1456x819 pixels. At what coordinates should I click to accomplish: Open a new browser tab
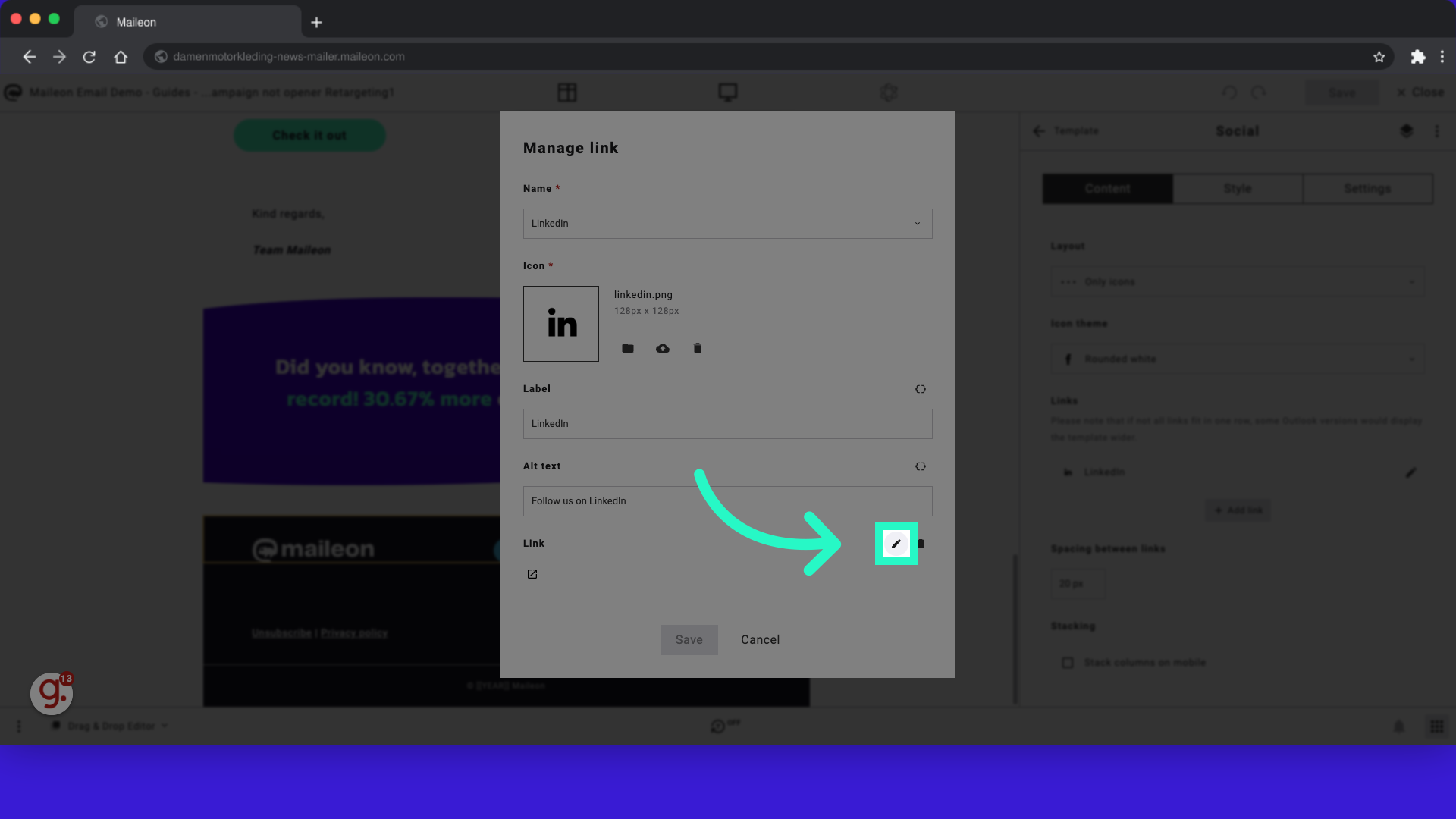pyautogui.click(x=317, y=23)
